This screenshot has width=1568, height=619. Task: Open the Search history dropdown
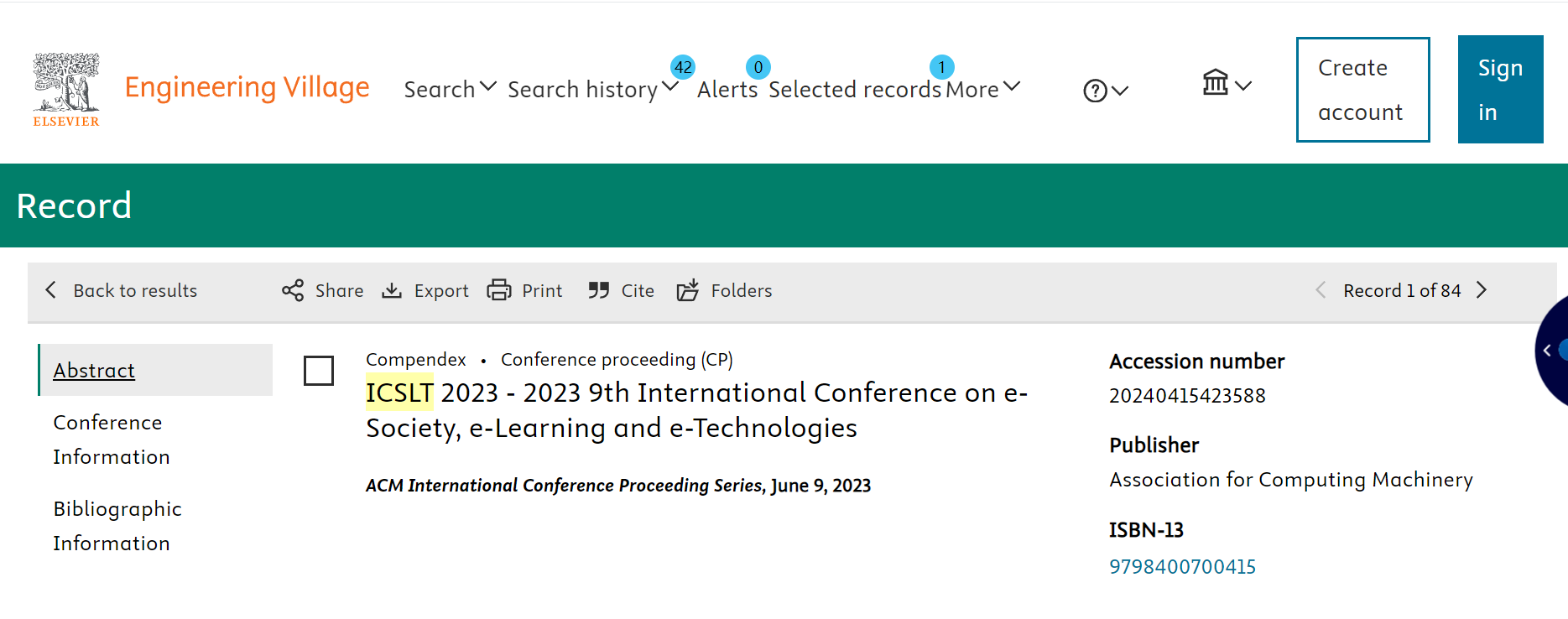[x=592, y=89]
